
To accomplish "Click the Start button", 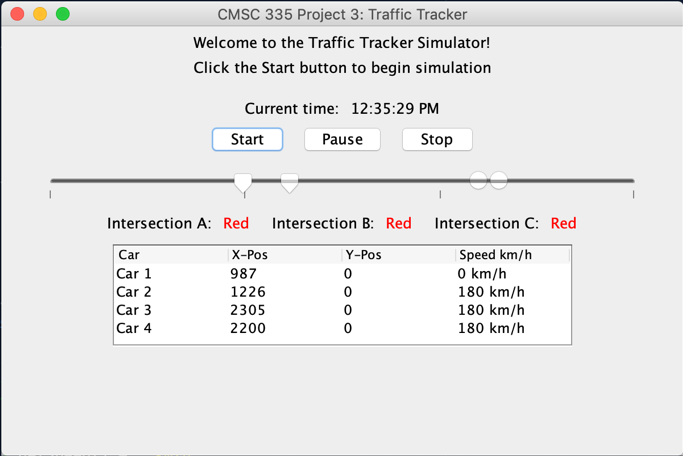I will click(247, 139).
